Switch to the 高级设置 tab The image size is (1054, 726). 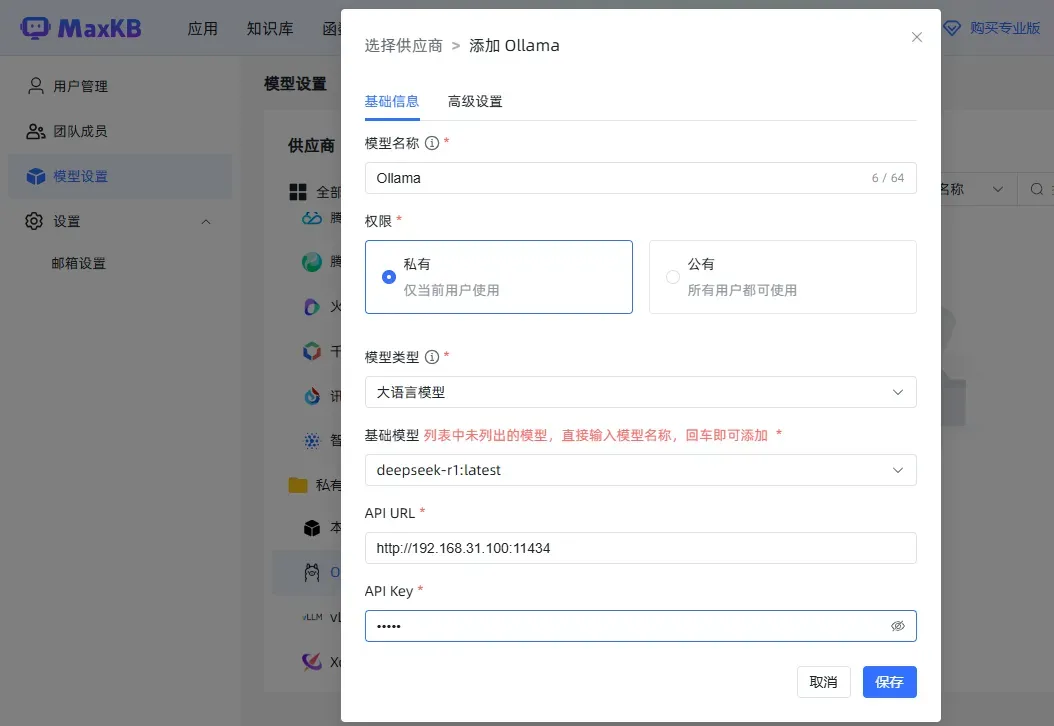pos(475,101)
